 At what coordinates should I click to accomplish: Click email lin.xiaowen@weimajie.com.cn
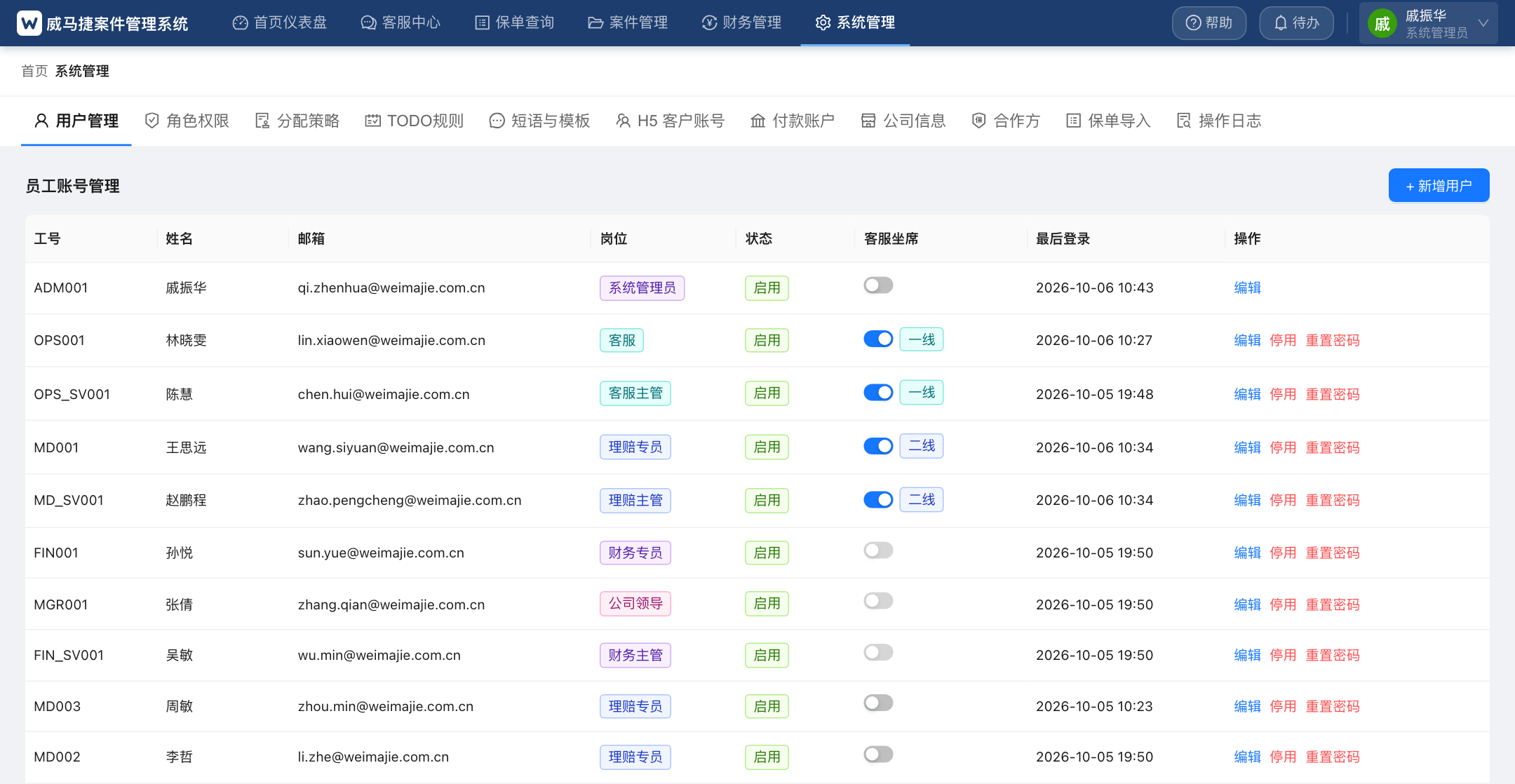(x=391, y=340)
